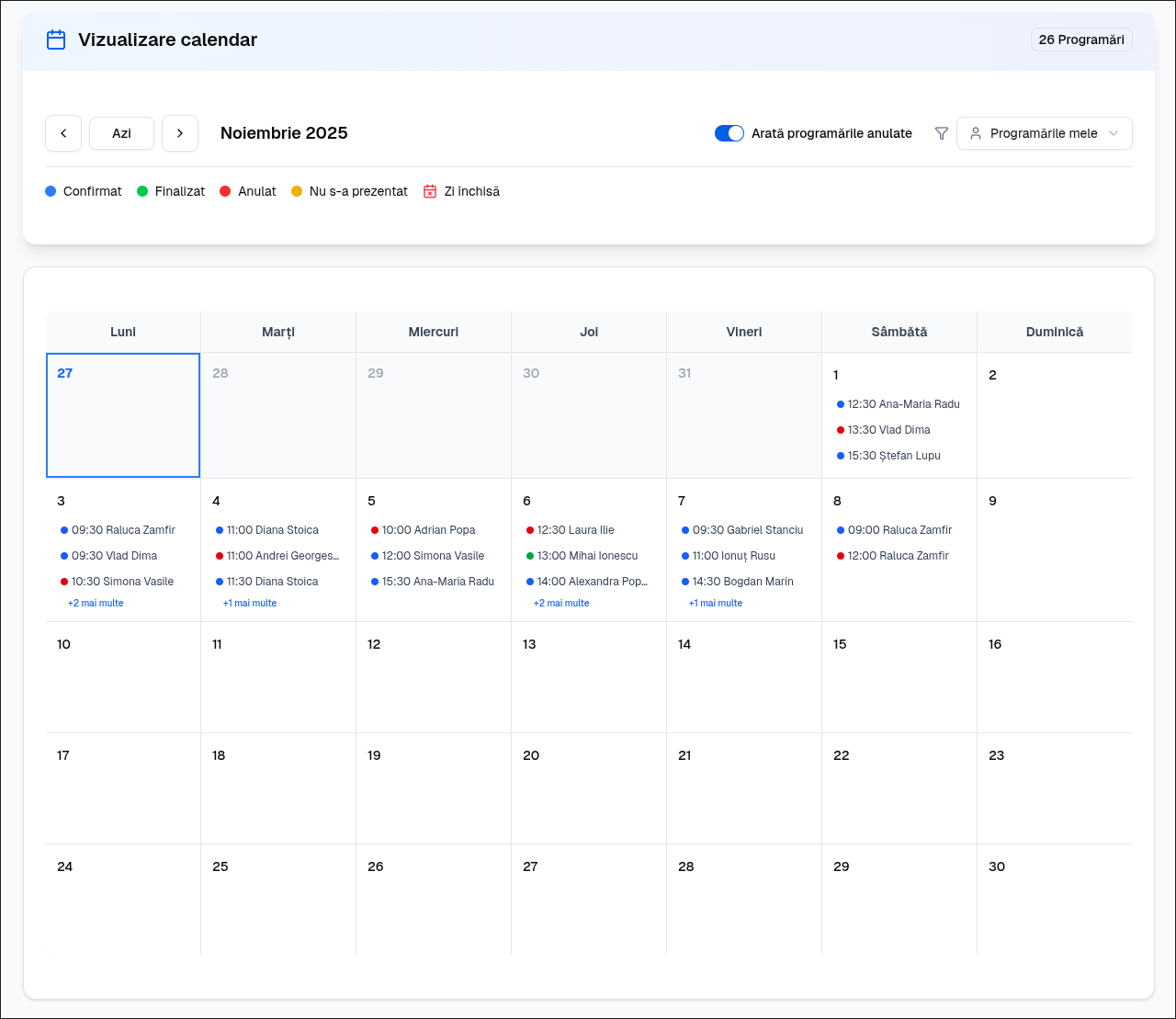Click the red Anulat legend dot
The height and width of the screenshot is (1019, 1176).
point(225,191)
